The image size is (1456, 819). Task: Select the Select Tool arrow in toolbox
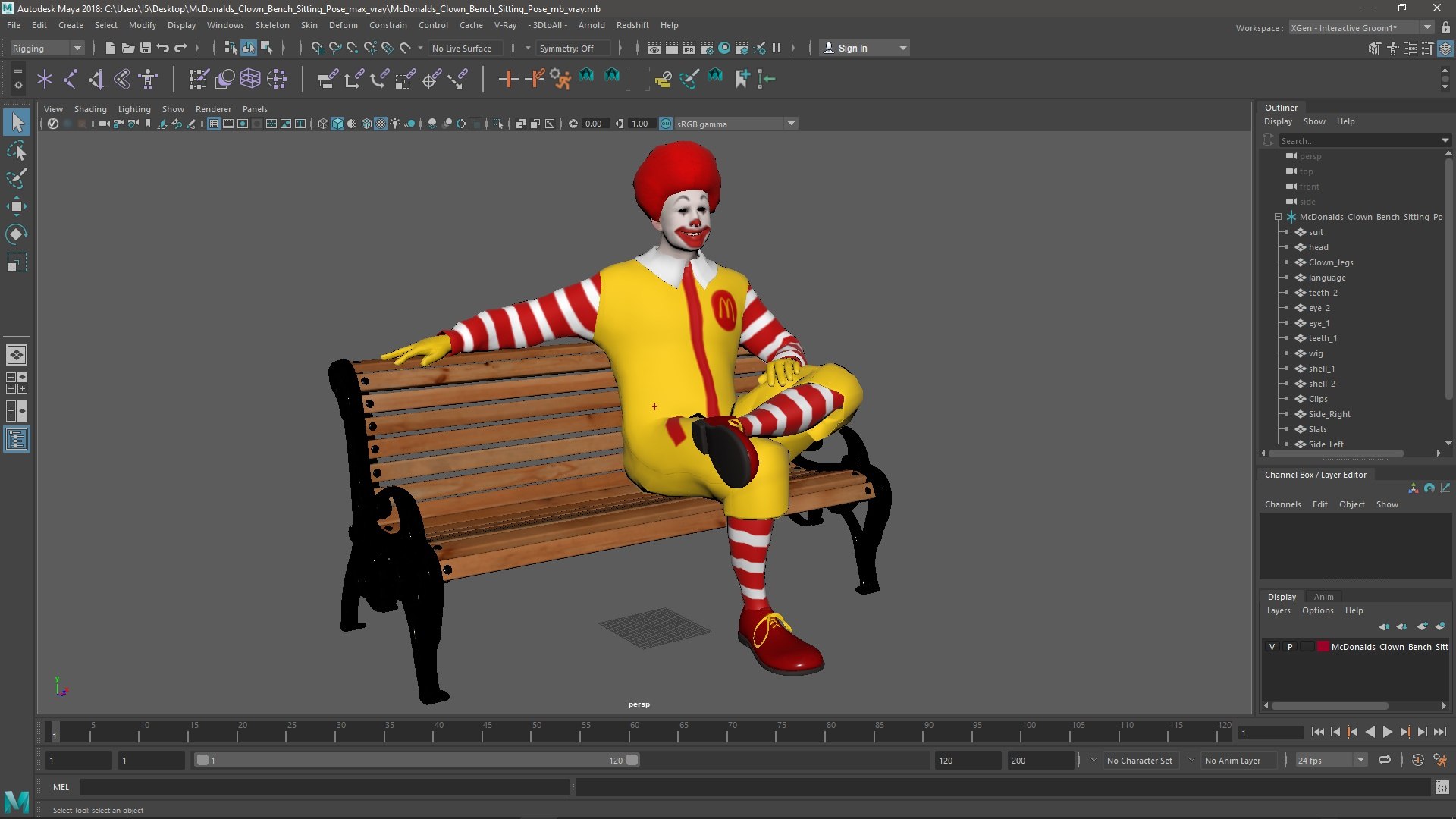coord(17,122)
